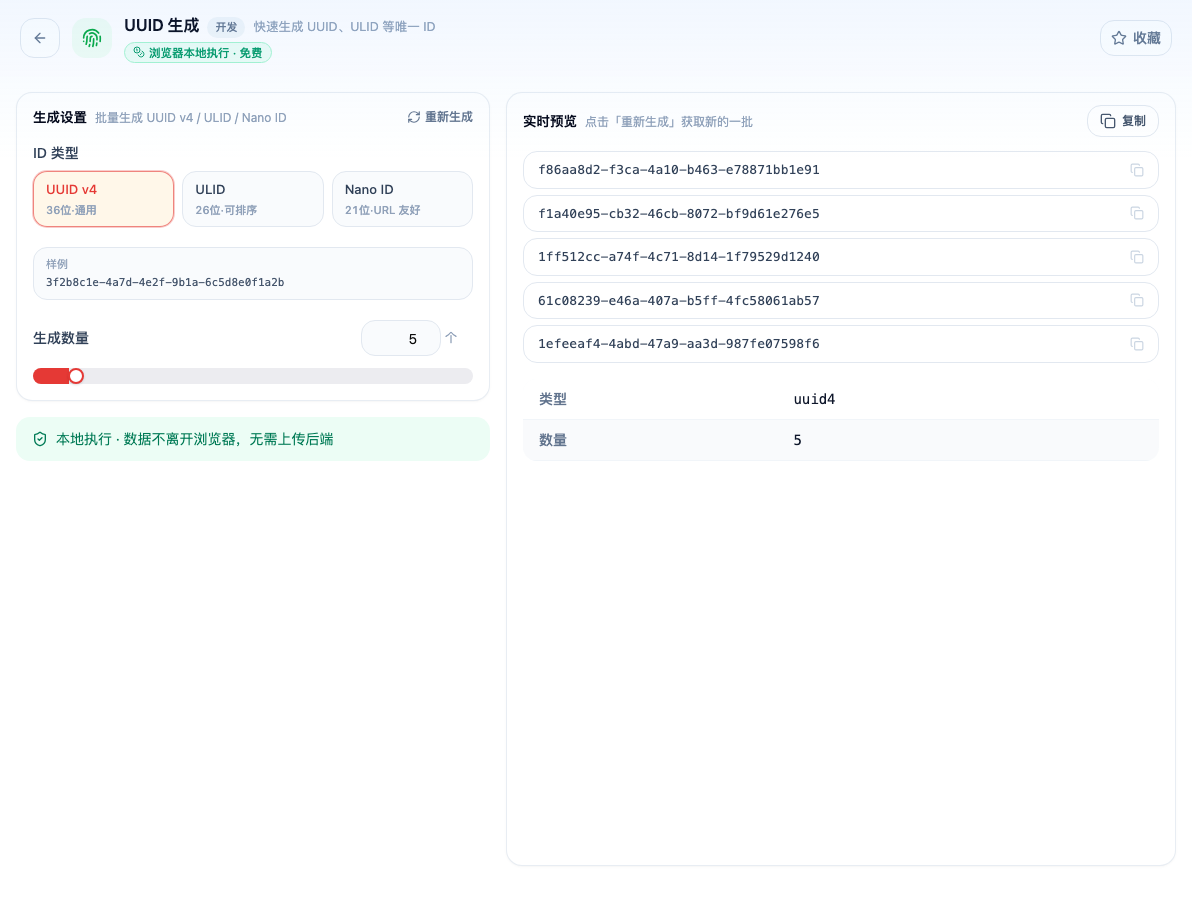
Task: Copy the UUID starting with f86aa8d2
Action: pos(1137,170)
